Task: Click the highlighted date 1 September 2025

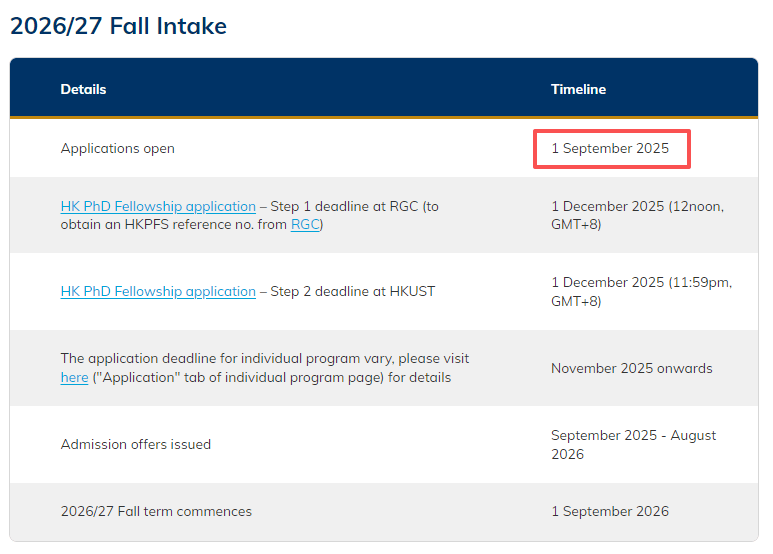Action: 610,148
